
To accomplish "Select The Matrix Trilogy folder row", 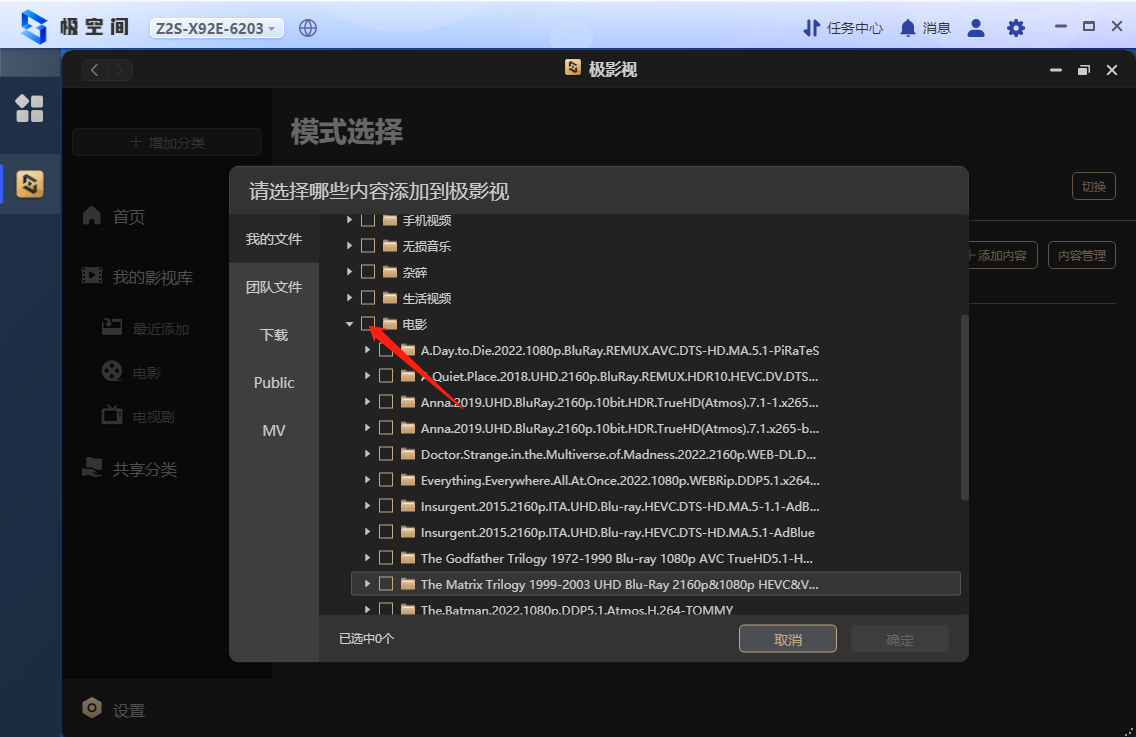I will 618,584.
